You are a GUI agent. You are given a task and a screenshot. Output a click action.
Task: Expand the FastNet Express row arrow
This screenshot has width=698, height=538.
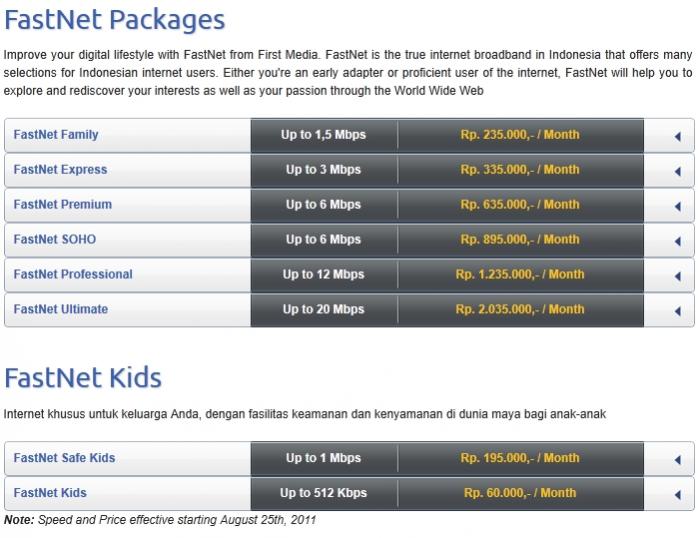678,171
